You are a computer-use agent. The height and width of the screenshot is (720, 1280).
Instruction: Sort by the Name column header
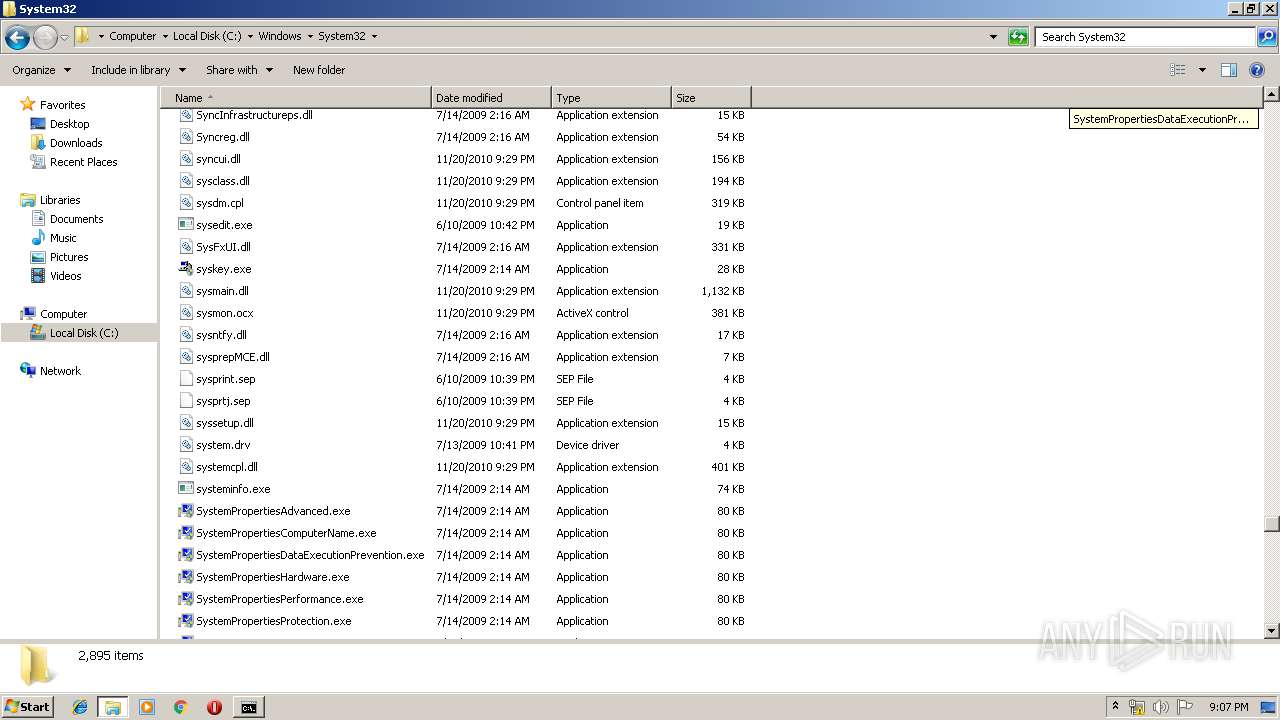pos(296,98)
